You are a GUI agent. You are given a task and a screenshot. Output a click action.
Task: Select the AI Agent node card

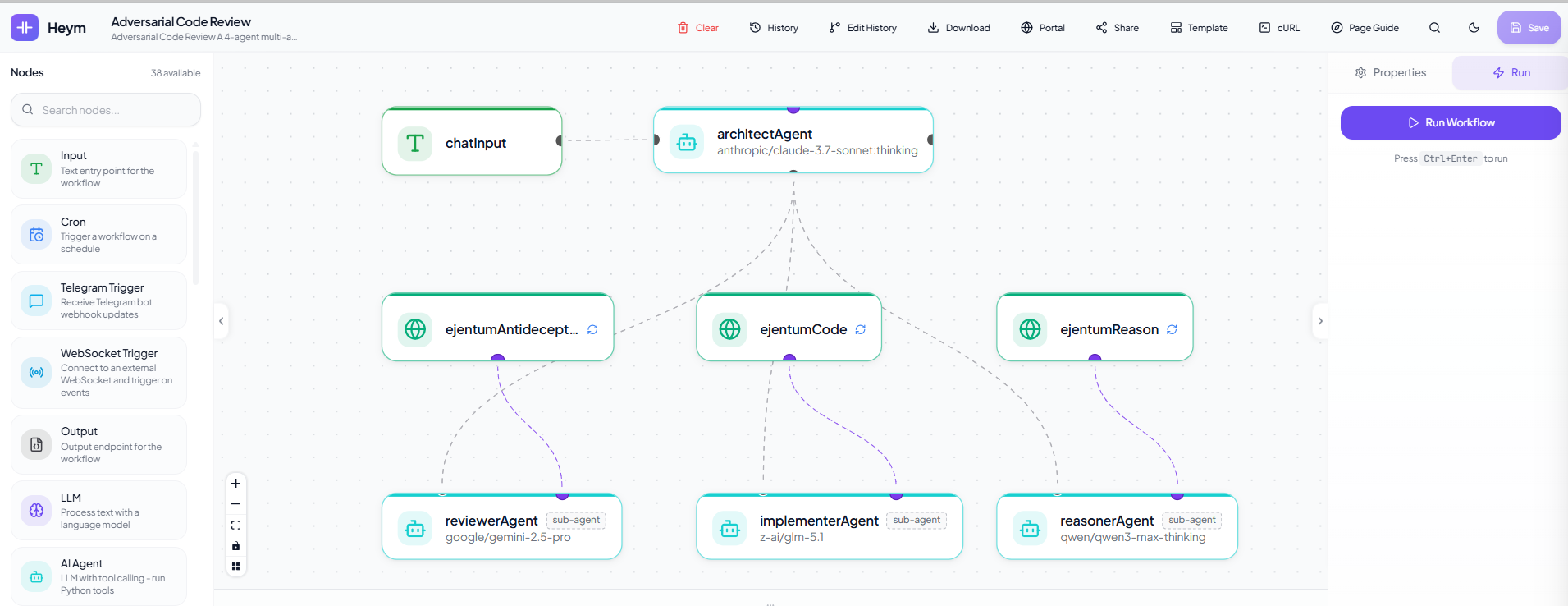(x=98, y=576)
